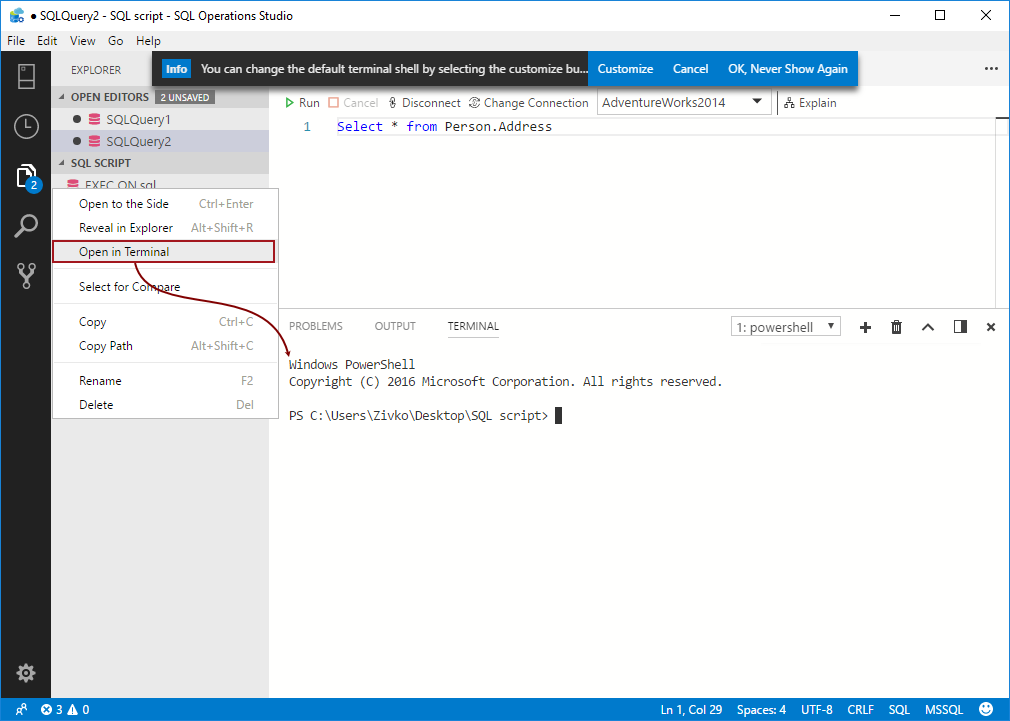Click the Explain query plan icon
This screenshot has width=1010, height=721.
pyautogui.click(x=788, y=103)
